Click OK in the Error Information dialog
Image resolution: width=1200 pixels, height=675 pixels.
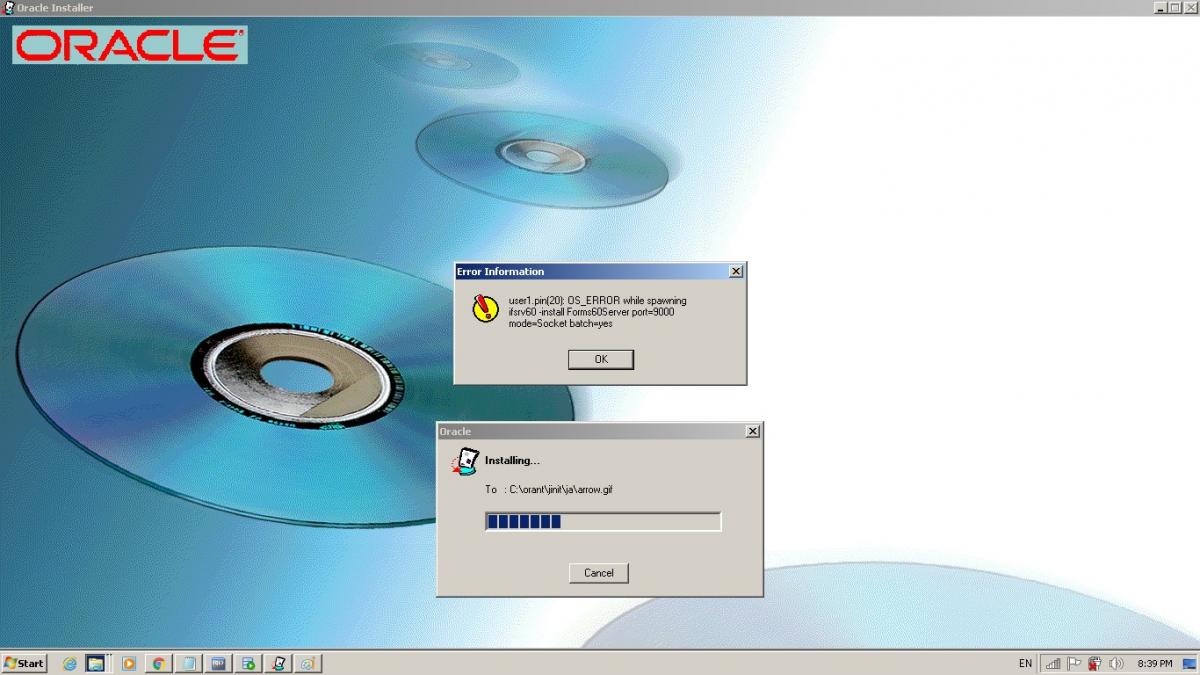600,359
